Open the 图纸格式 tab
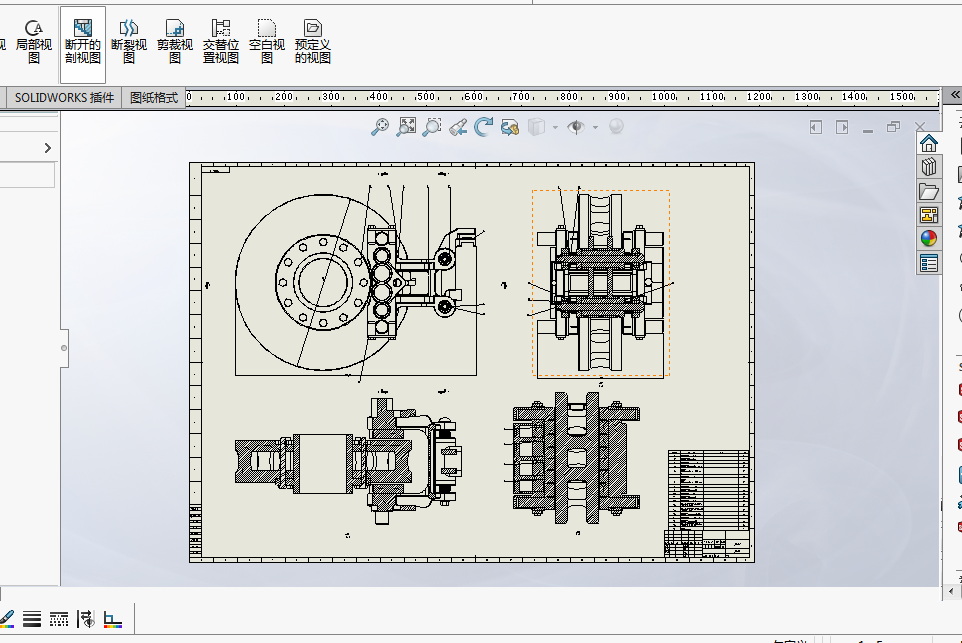 (x=154, y=97)
